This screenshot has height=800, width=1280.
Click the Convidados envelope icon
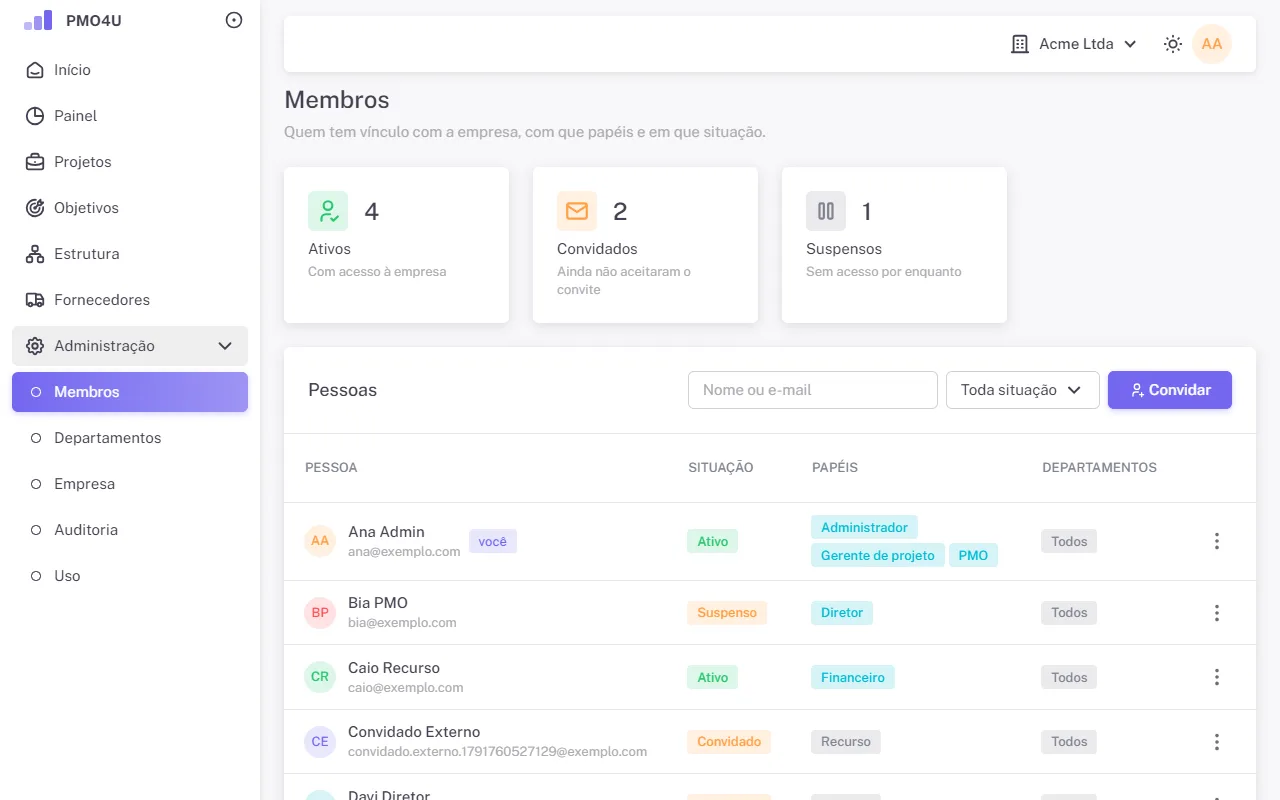tap(577, 211)
